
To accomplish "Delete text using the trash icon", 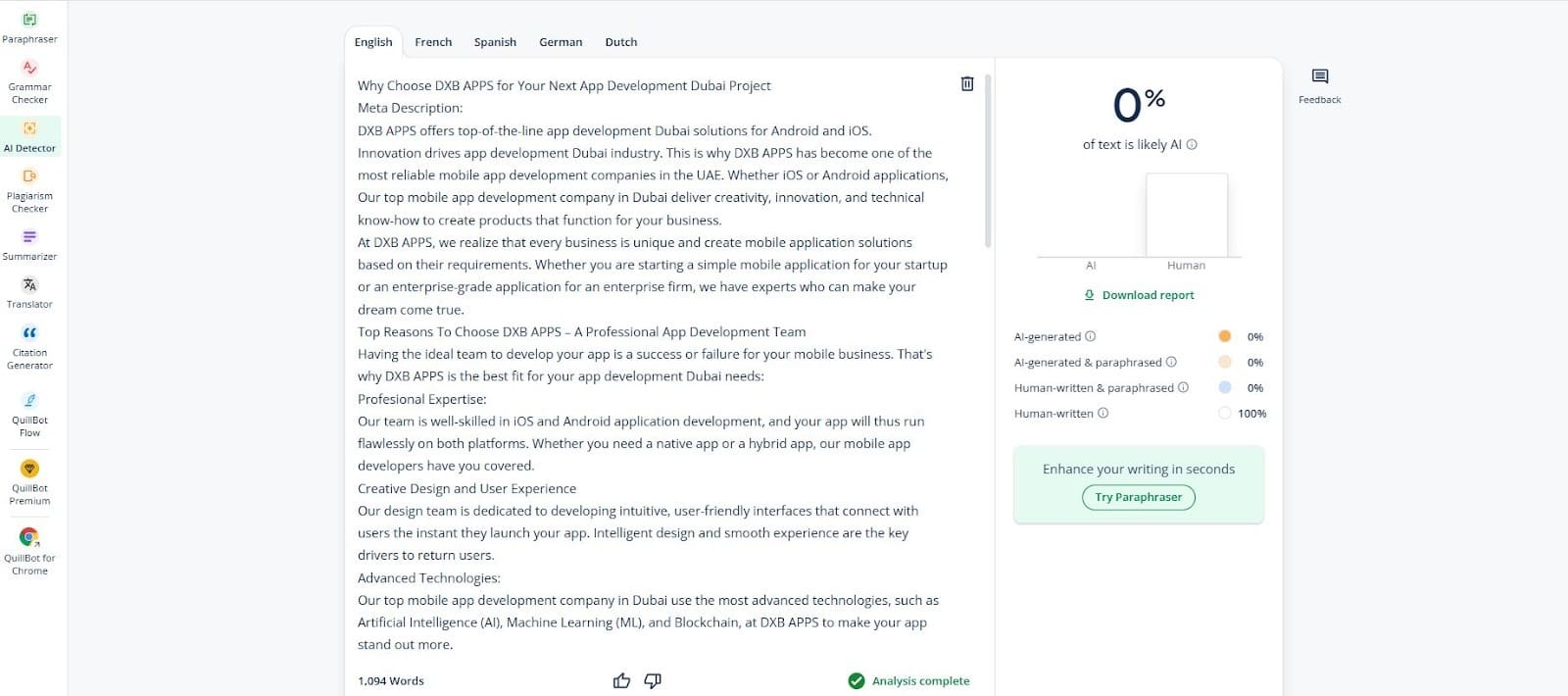I will tap(967, 84).
